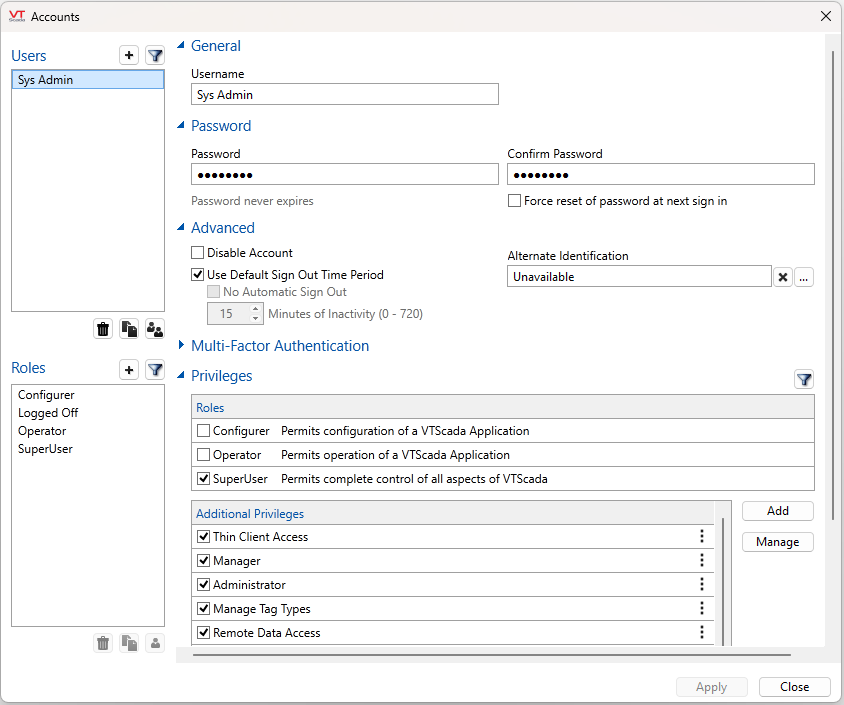This screenshot has width=844, height=705.
Task: Click the Manage button
Action: pos(777,542)
